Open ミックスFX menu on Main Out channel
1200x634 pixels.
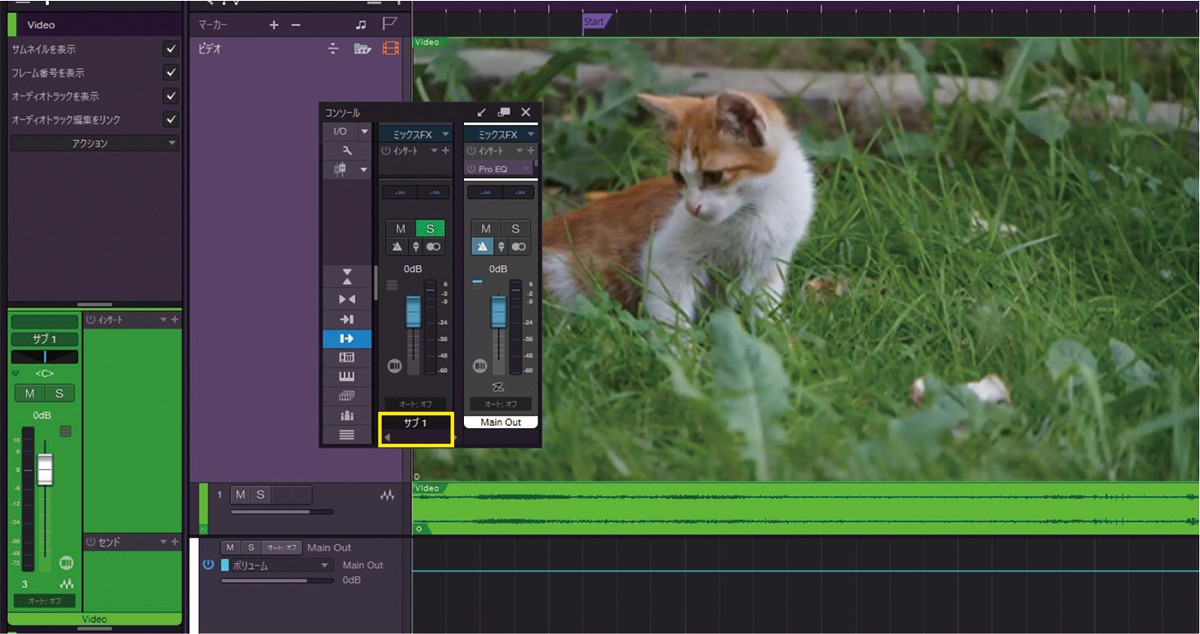click(502, 134)
